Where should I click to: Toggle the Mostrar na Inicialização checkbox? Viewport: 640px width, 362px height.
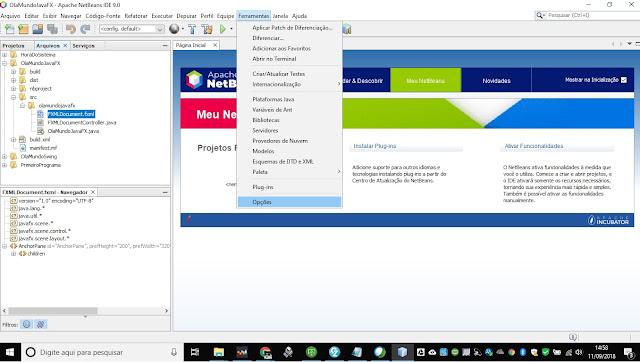(x=624, y=80)
